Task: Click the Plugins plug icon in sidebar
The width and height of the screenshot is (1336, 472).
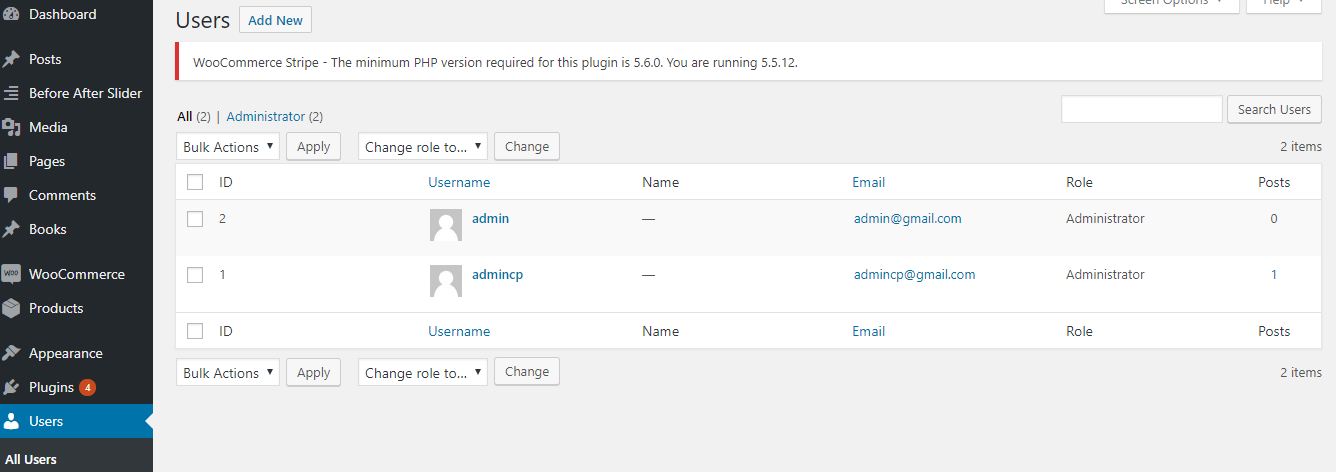Action: click(12, 387)
